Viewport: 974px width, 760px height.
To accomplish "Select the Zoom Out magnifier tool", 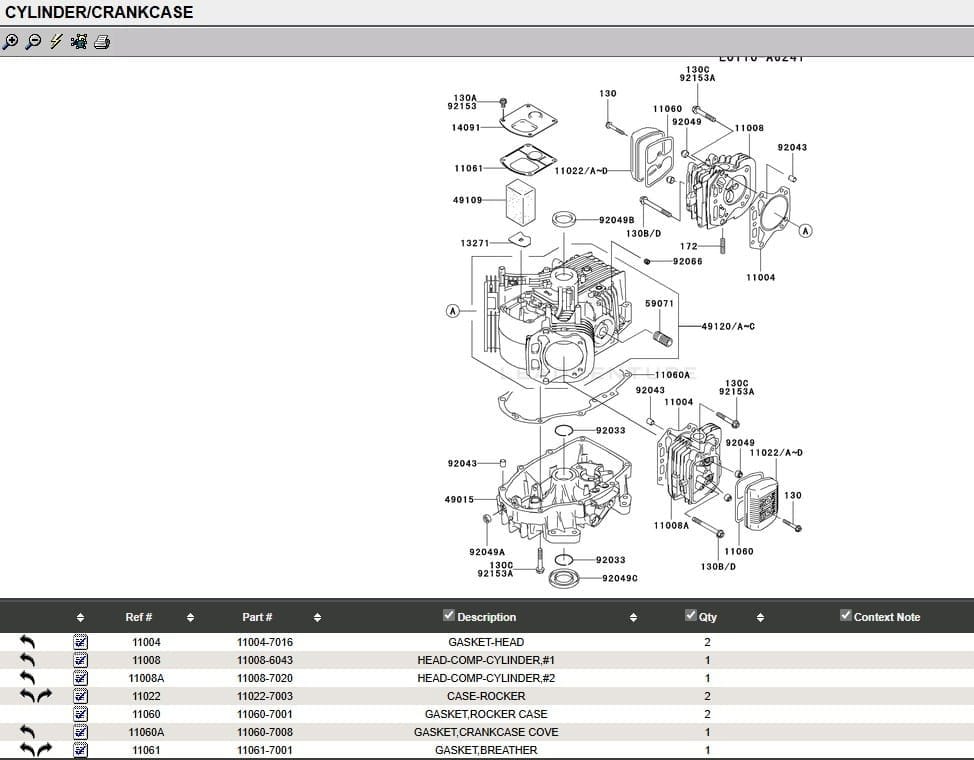I will click(x=32, y=42).
